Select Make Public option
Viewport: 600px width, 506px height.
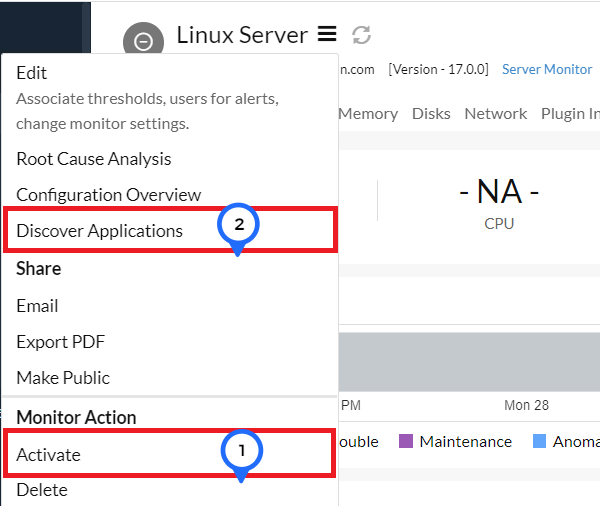tap(63, 378)
